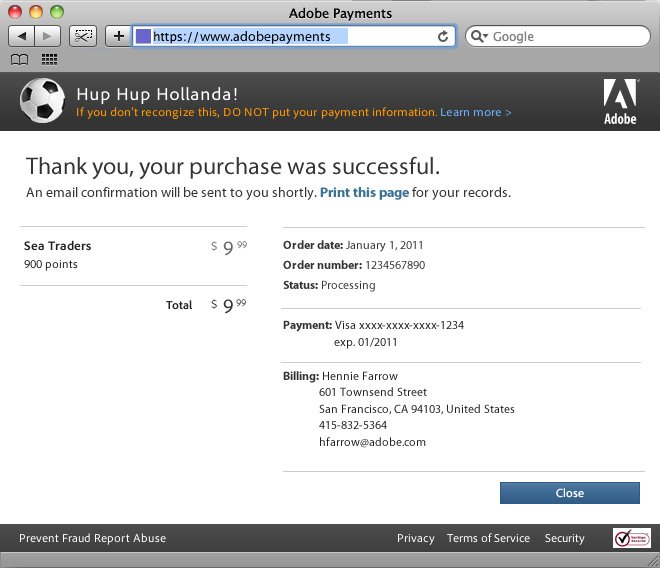This screenshot has width=660, height=568.
Task: Click the Adobe logo in header
Action: (x=620, y=102)
